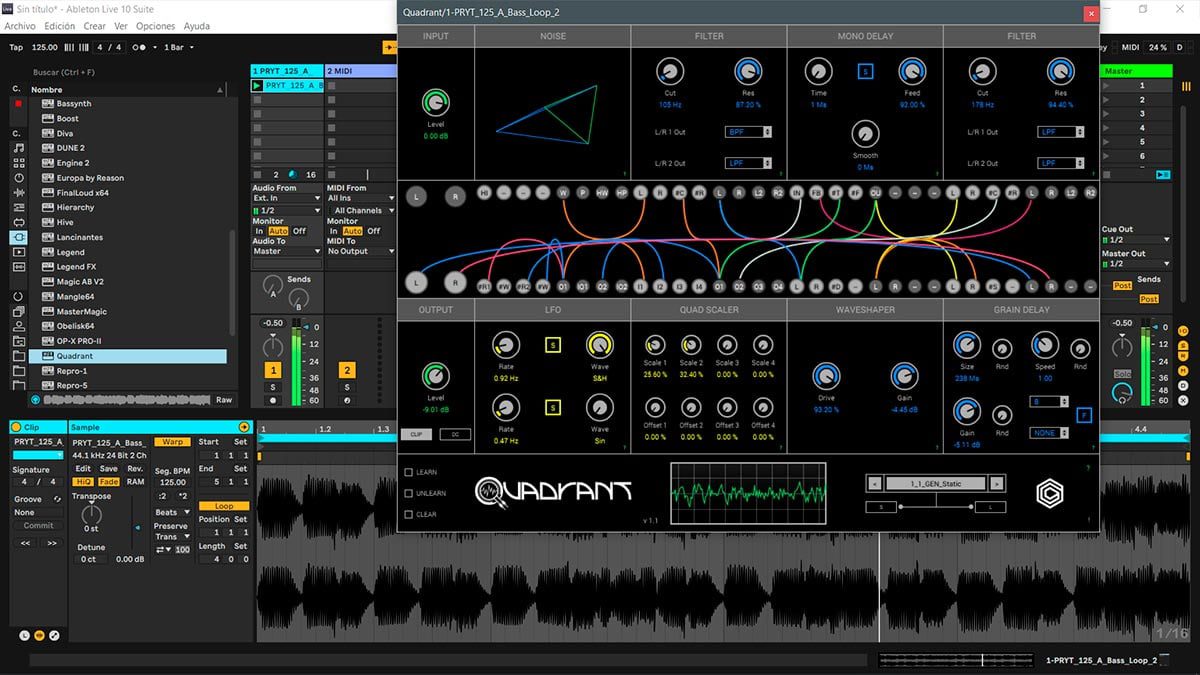Click the browser preview play icon
This screenshot has height=675, width=1200.
pos(36,400)
